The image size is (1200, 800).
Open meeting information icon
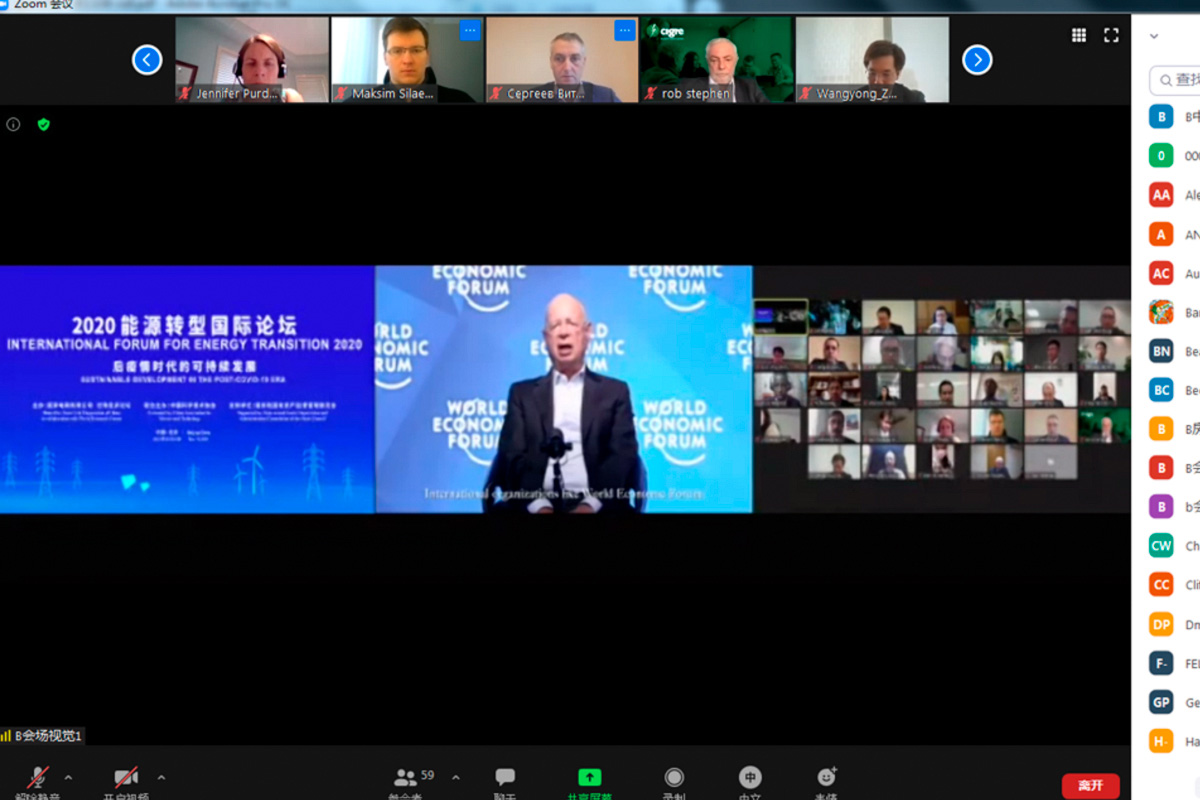[13, 125]
